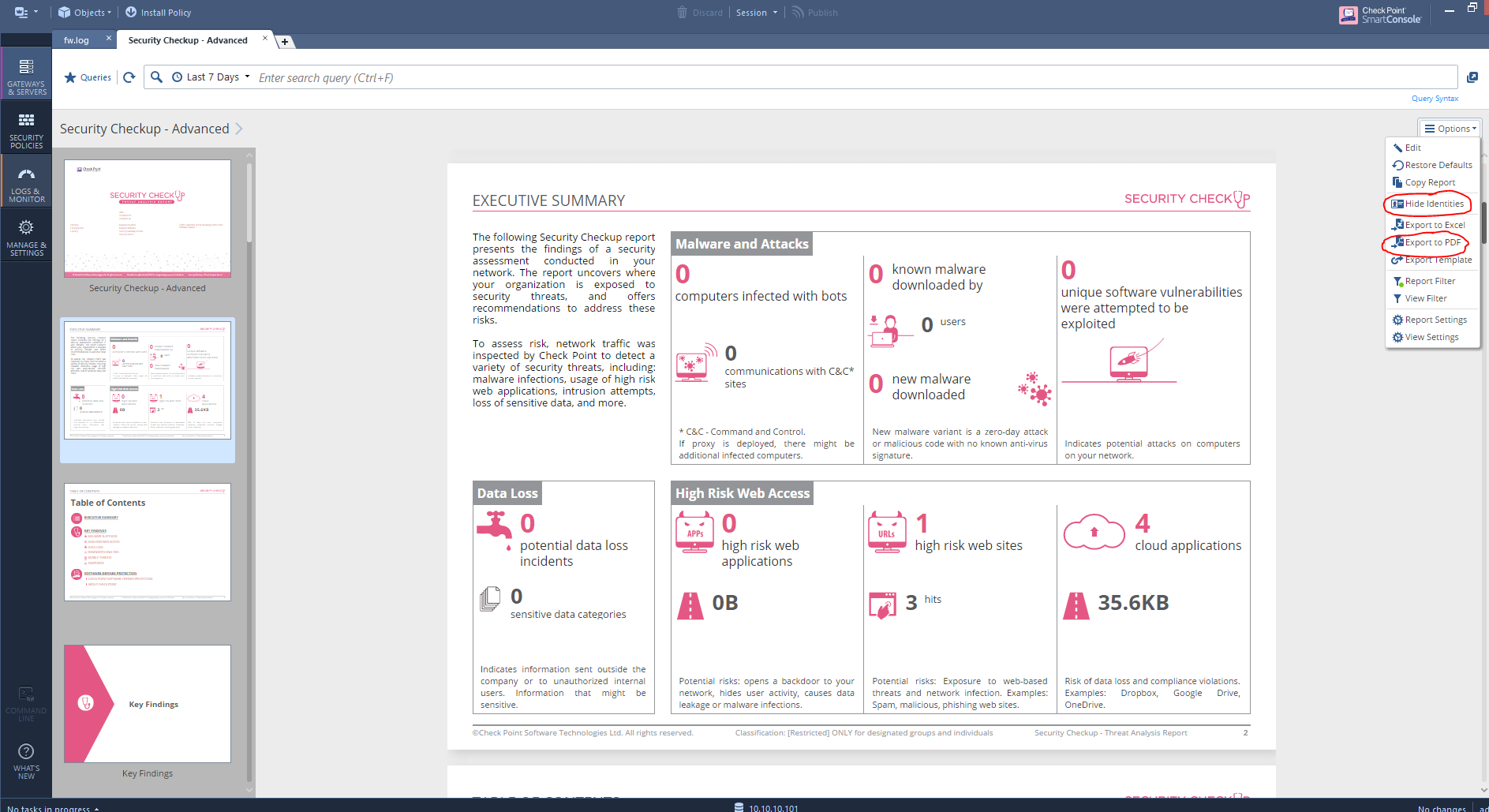This screenshot has width=1489, height=812.
Task: Click the report vertical scrollbar
Action: point(1484,225)
